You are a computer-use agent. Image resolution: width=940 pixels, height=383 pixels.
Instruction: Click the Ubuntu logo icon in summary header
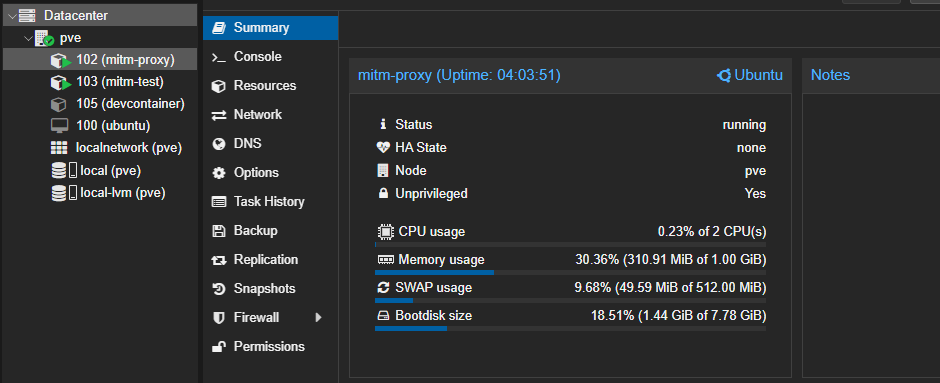[x=724, y=76]
